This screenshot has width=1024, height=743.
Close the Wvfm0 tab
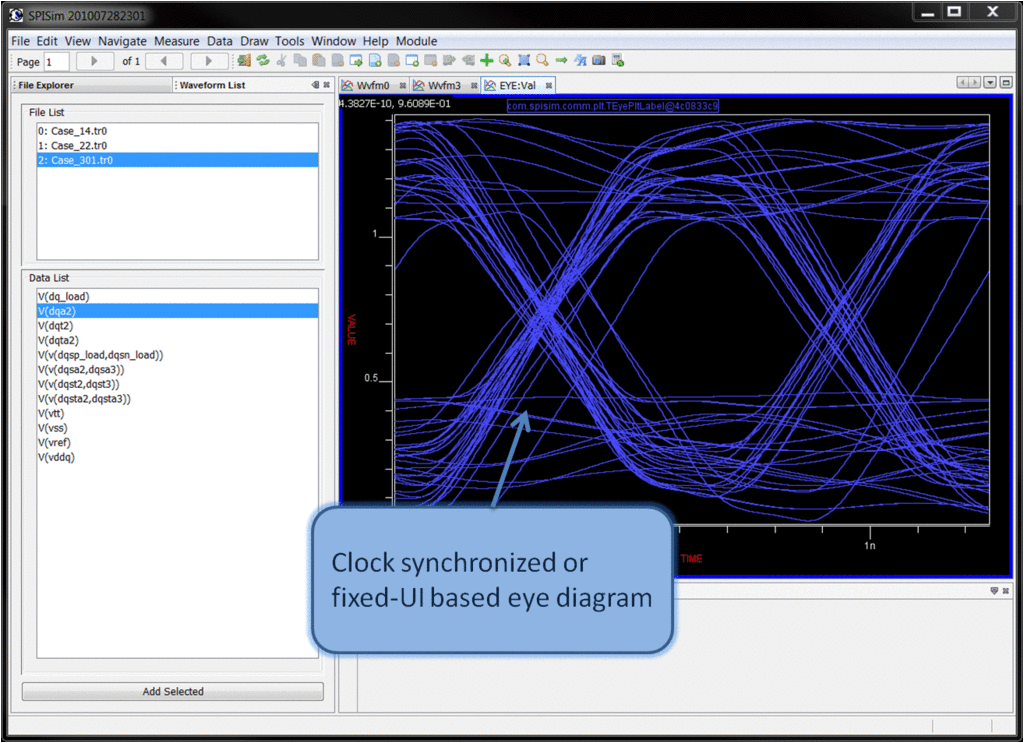403,86
